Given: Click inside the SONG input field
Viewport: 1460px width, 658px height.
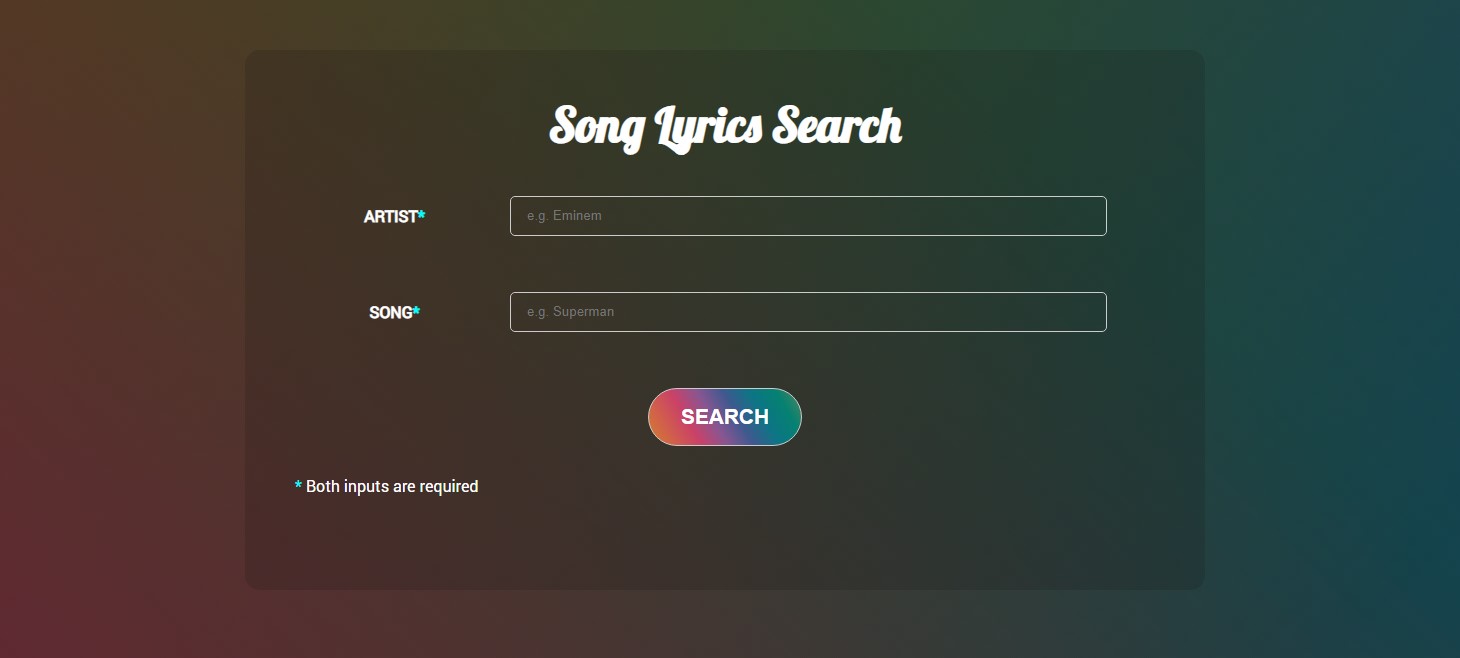Looking at the screenshot, I should 808,312.
